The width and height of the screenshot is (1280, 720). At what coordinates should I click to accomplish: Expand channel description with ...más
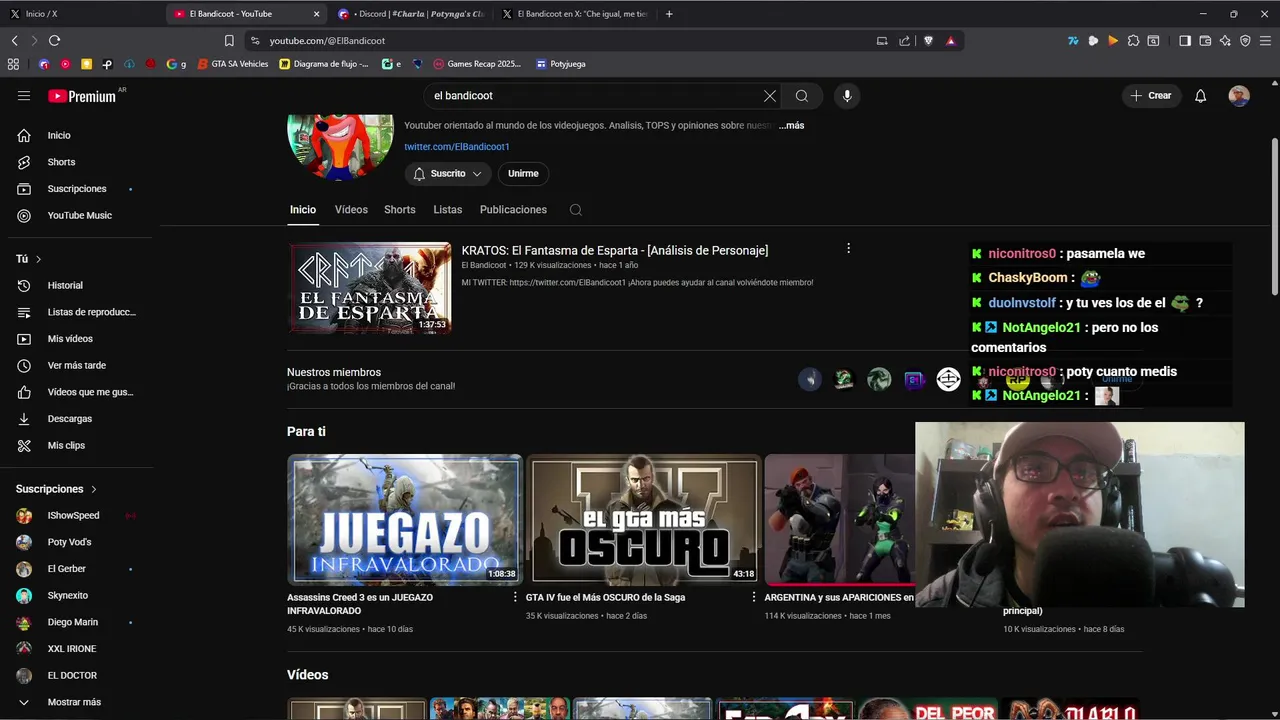pos(792,126)
